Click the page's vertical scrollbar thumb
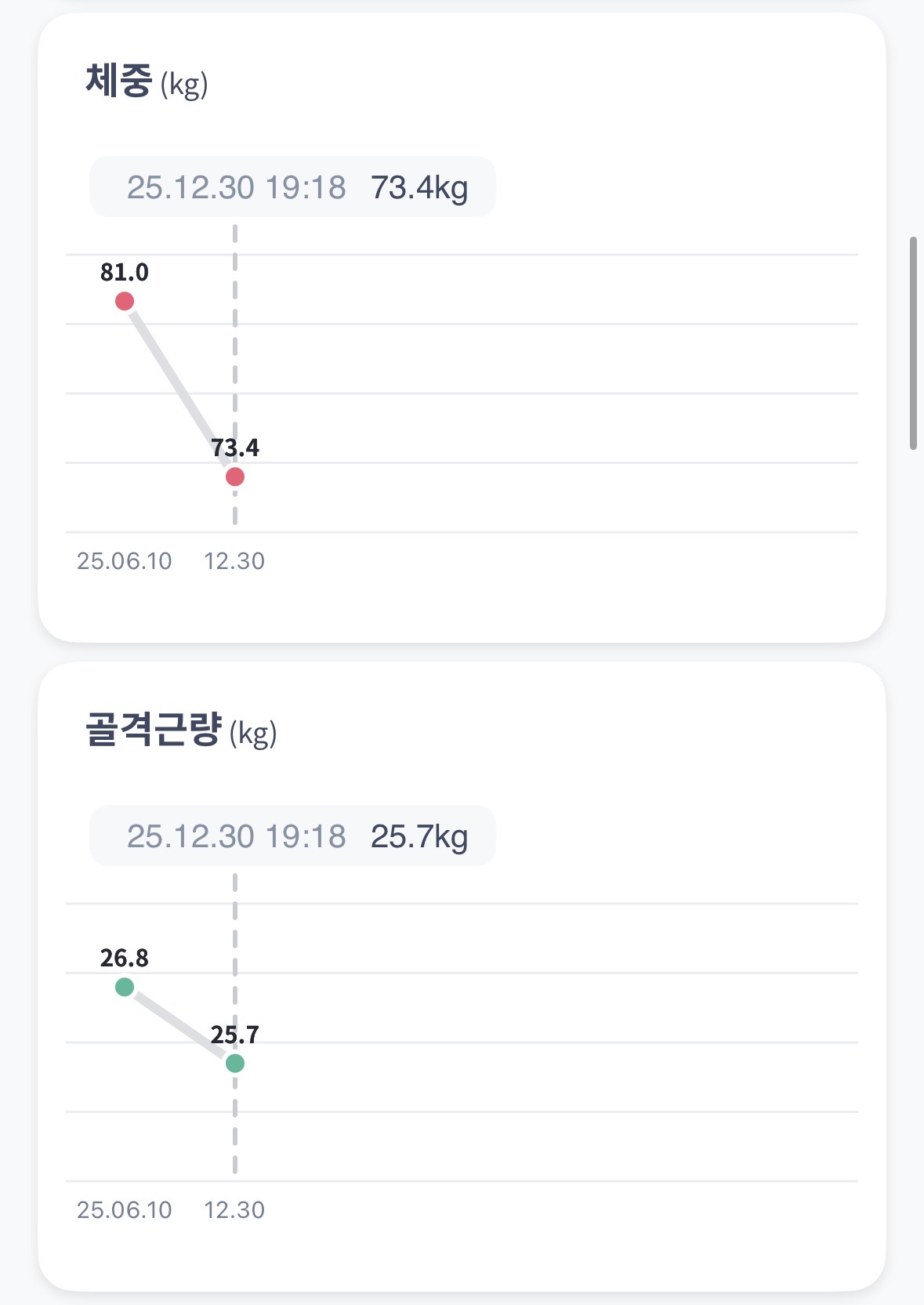Image resolution: width=924 pixels, height=1305 pixels. [x=913, y=343]
